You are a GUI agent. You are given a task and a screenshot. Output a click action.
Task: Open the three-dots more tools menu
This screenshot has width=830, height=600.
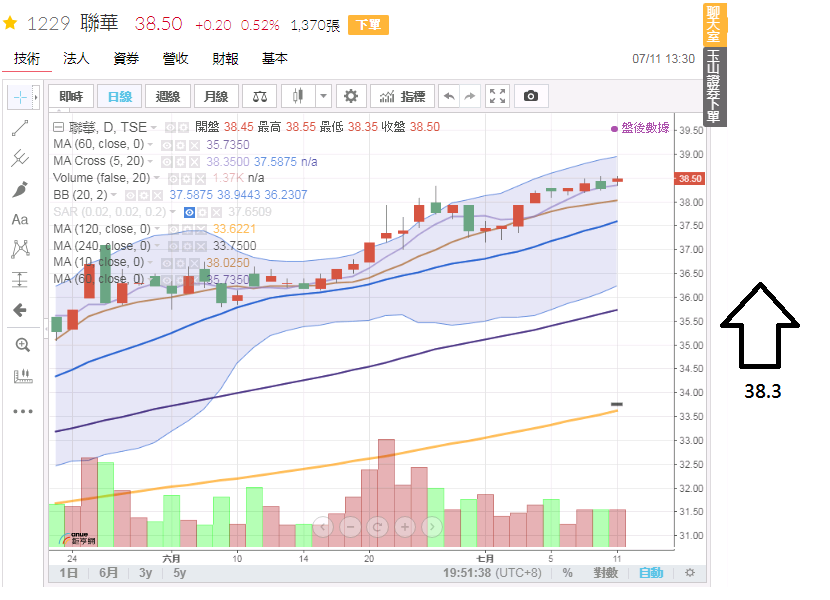point(23,411)
